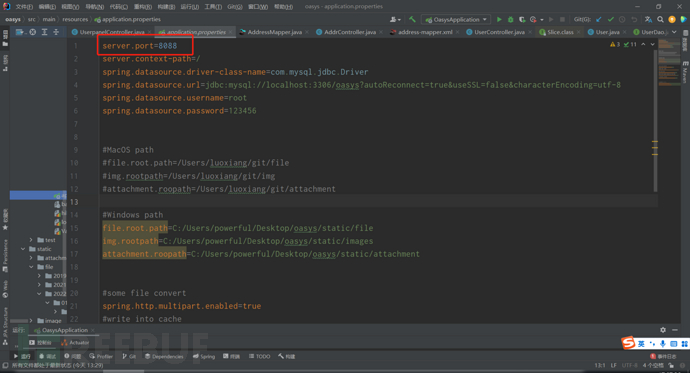
Task: Open OasysApplication run configuration dropdown
Action: coord(456,19)
